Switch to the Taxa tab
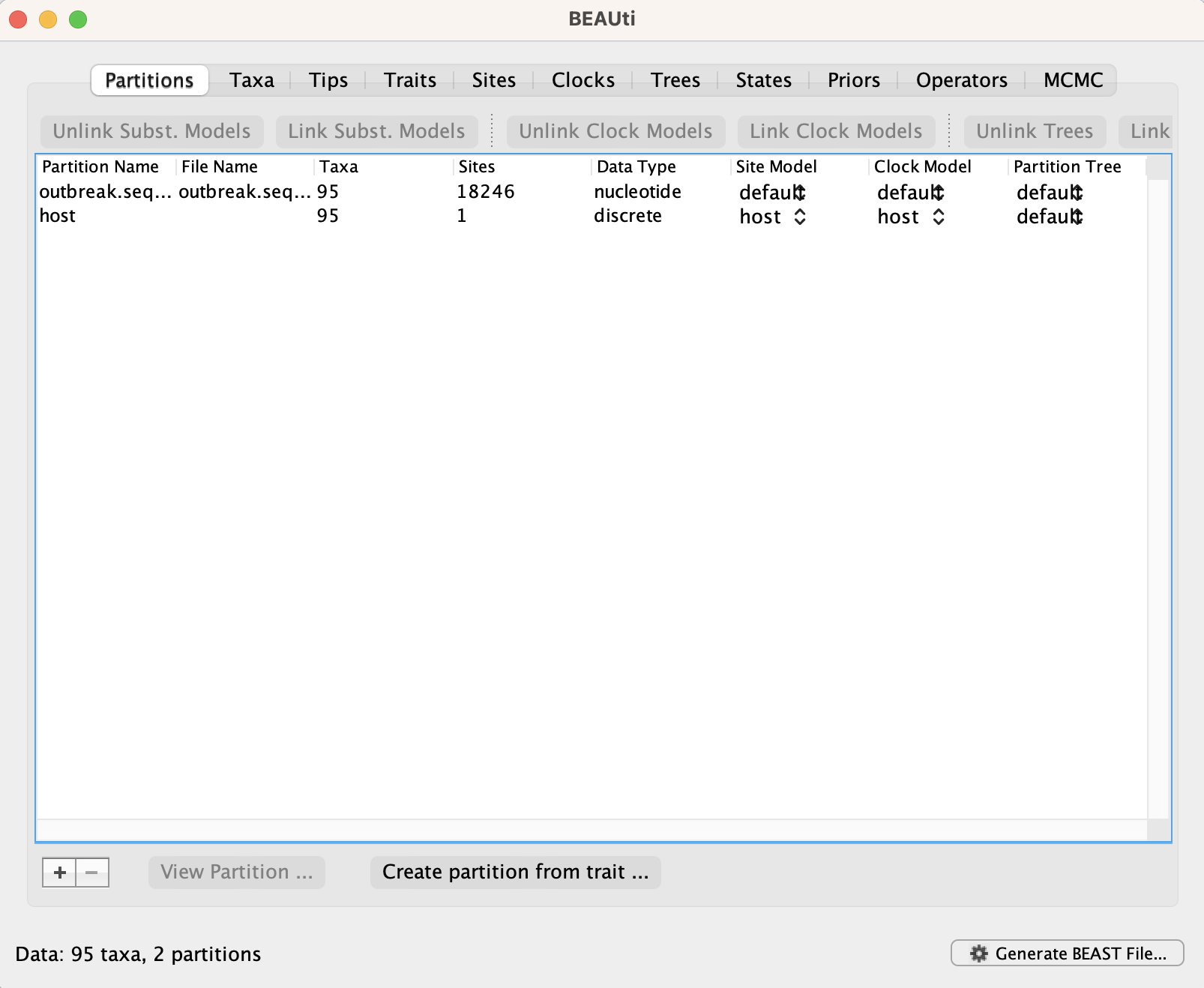 [x=251, y=80]
